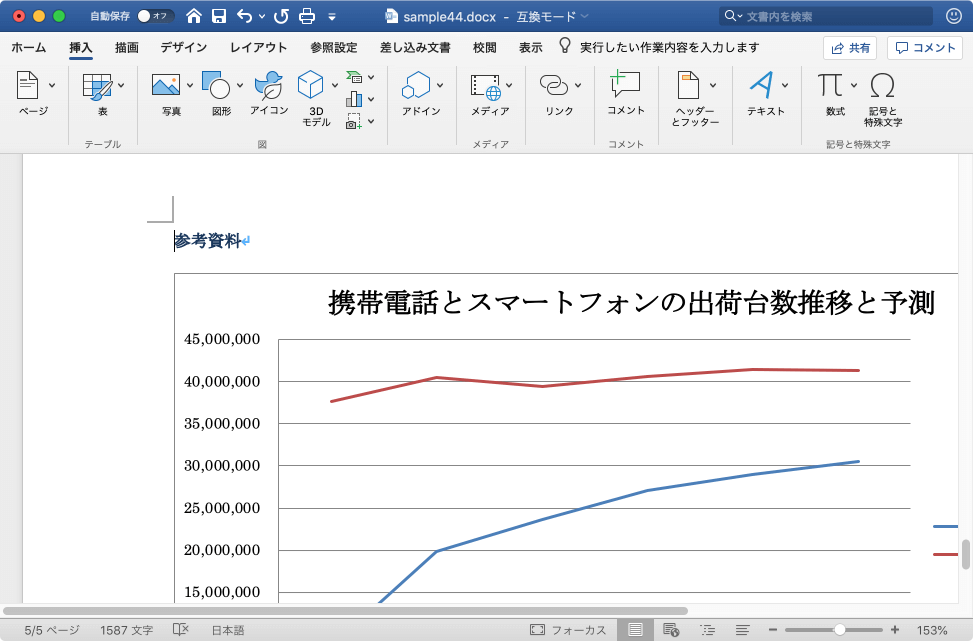The image size is (973, 641).
Task: Expand the 図形 dropdown arrow
Action: (240, 86)
